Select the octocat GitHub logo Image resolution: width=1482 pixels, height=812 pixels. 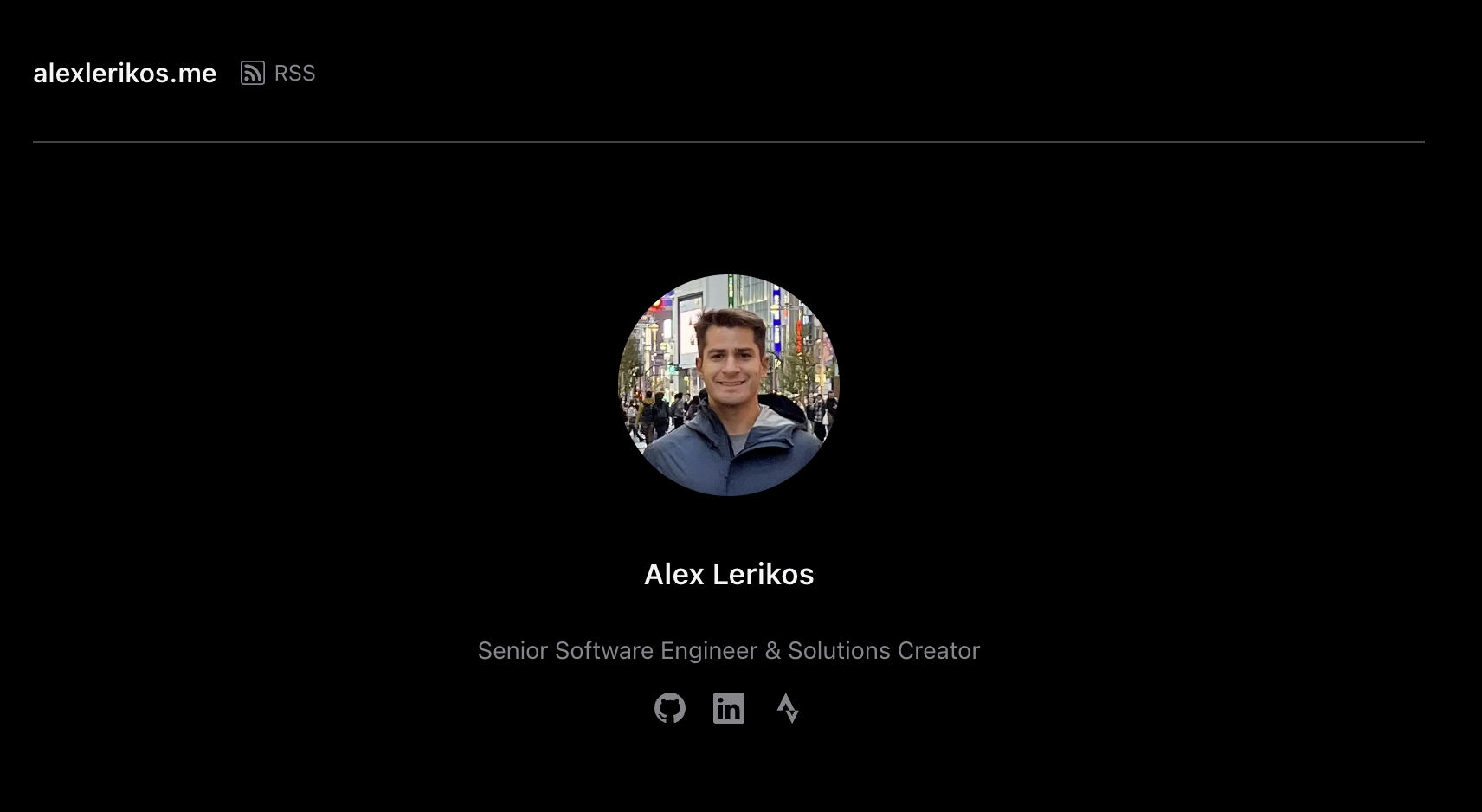670,708
